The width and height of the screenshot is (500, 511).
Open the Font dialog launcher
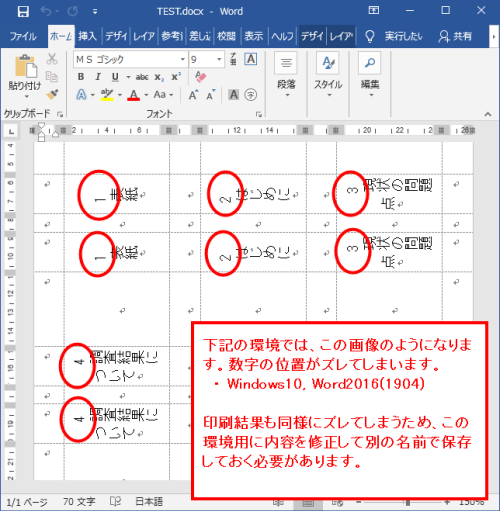tap(259, 114)
